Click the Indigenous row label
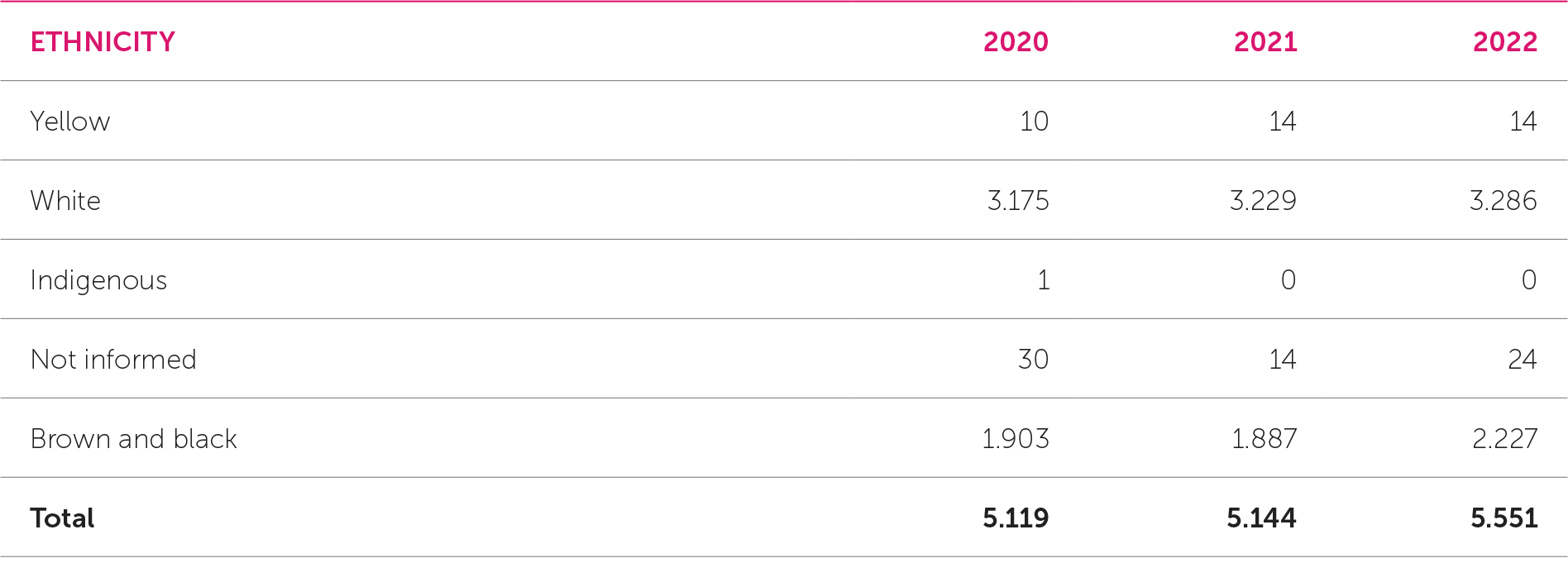1568x563 pixels. [98, 280]
